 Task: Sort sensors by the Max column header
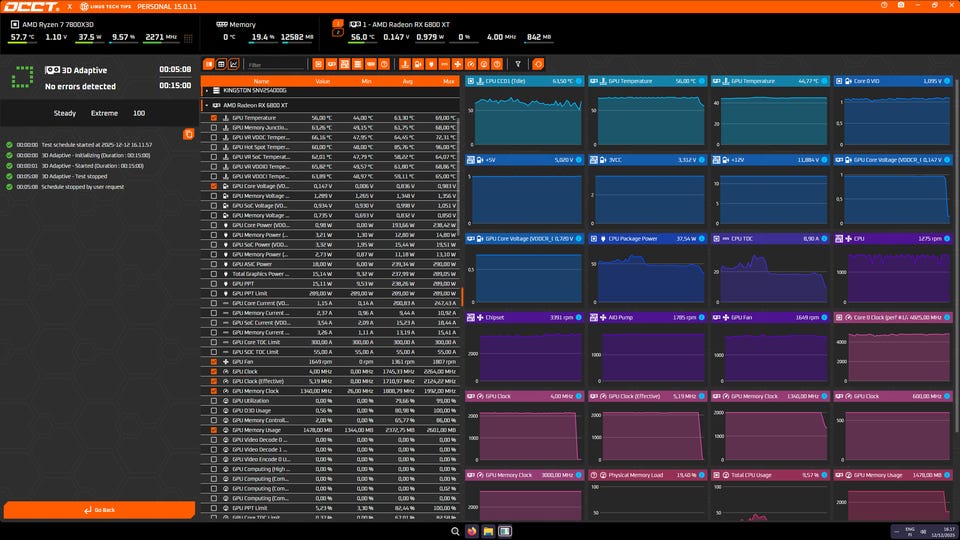(x=447, y=81)
